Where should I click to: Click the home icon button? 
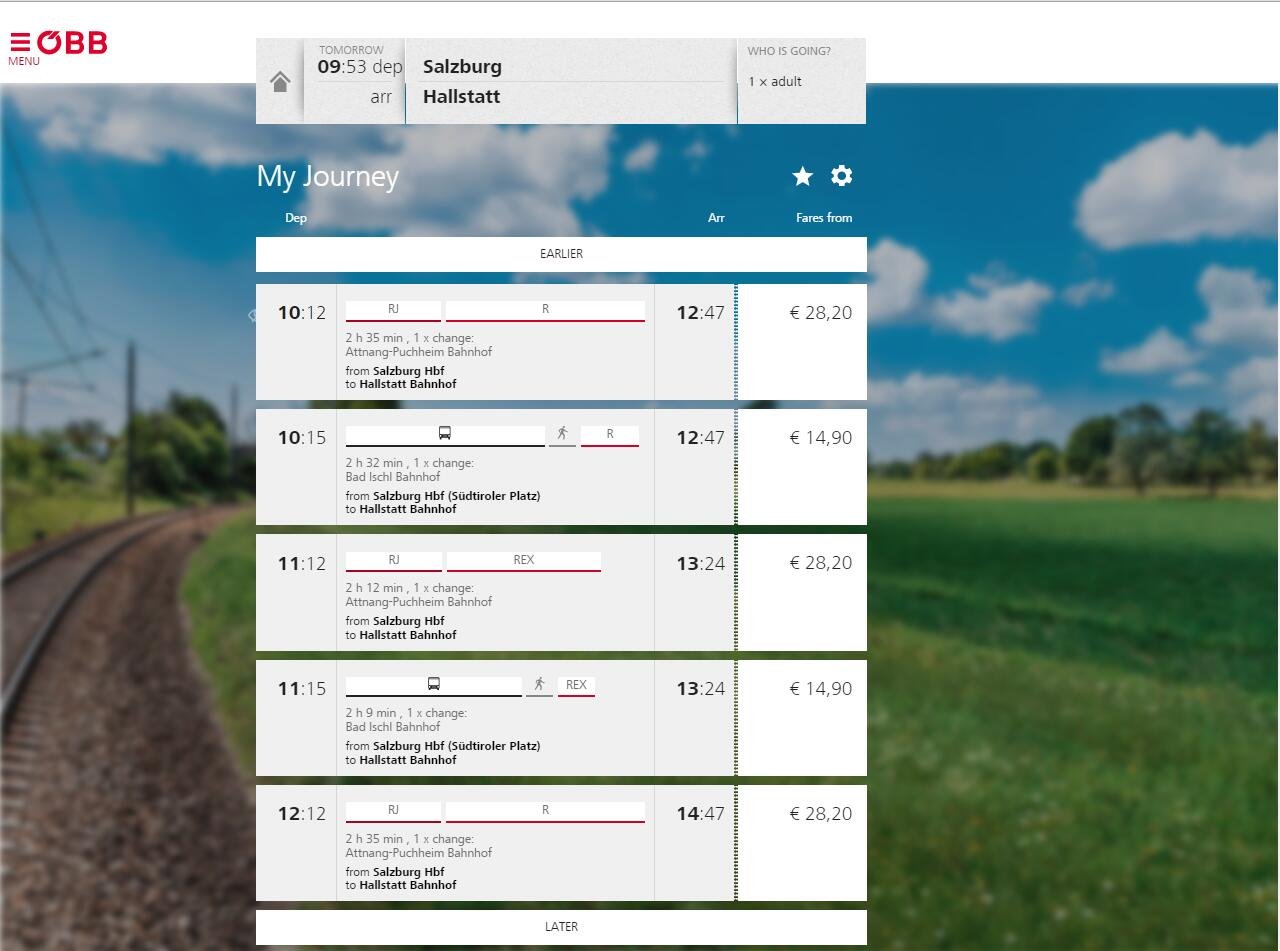click(x=280, y=82)
